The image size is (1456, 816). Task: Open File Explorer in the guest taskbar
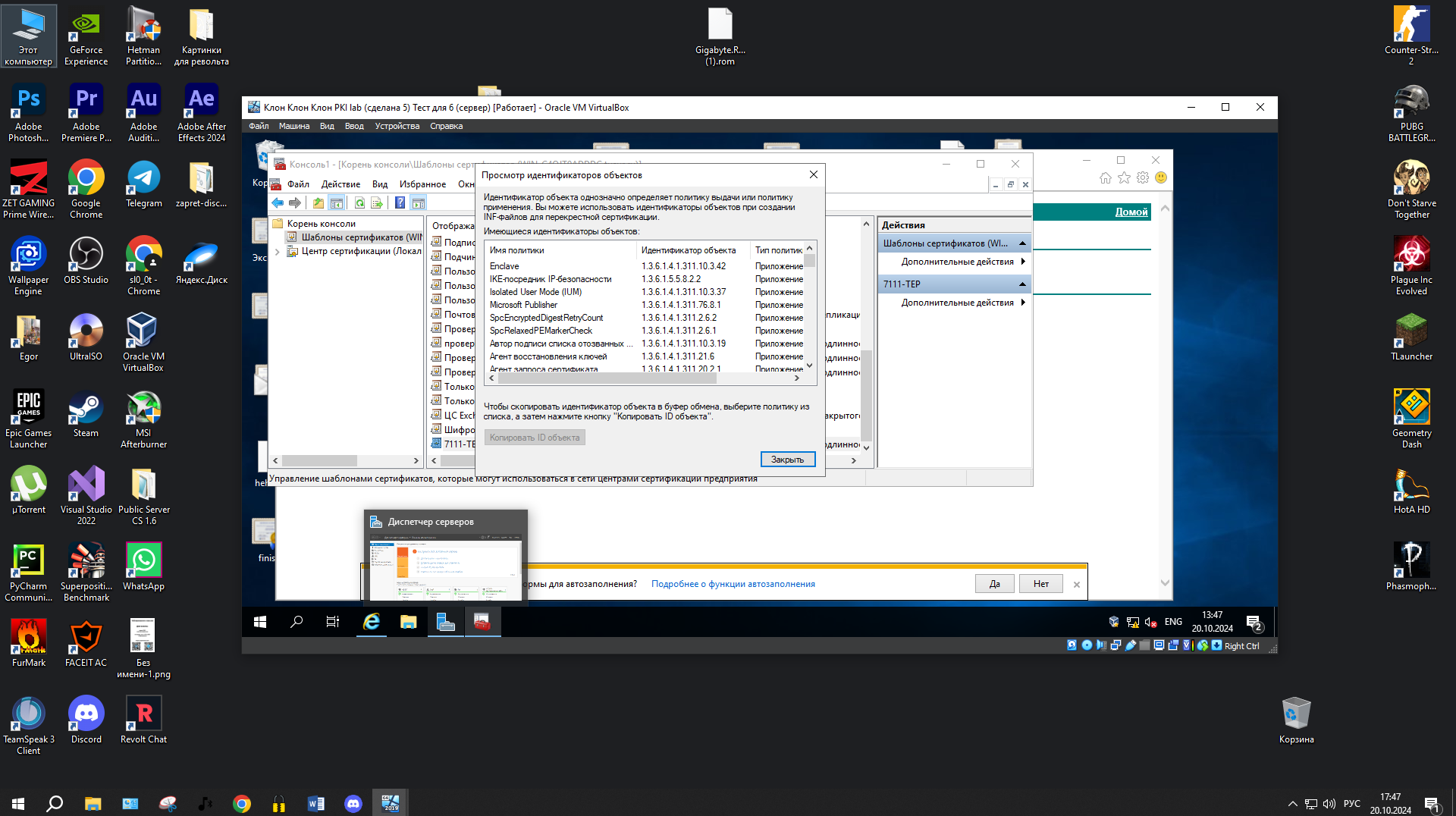coord(409,622)
